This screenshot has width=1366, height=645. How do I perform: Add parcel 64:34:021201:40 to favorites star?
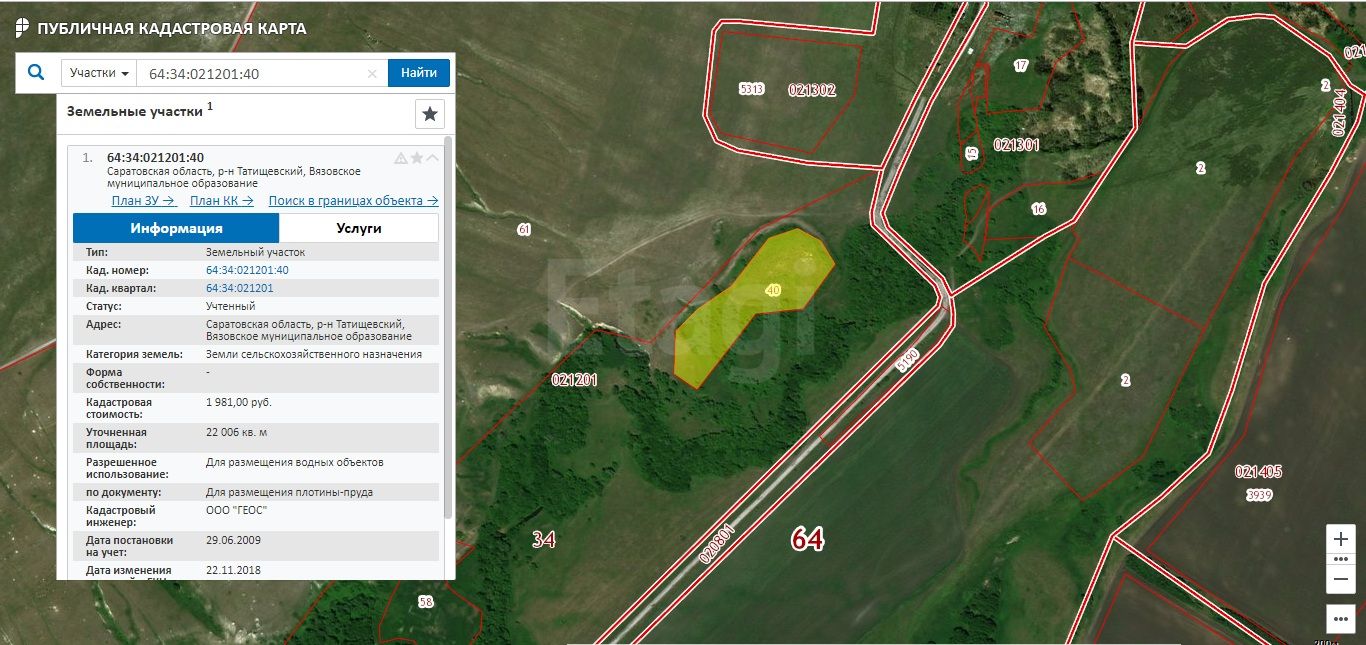(417, 158)
